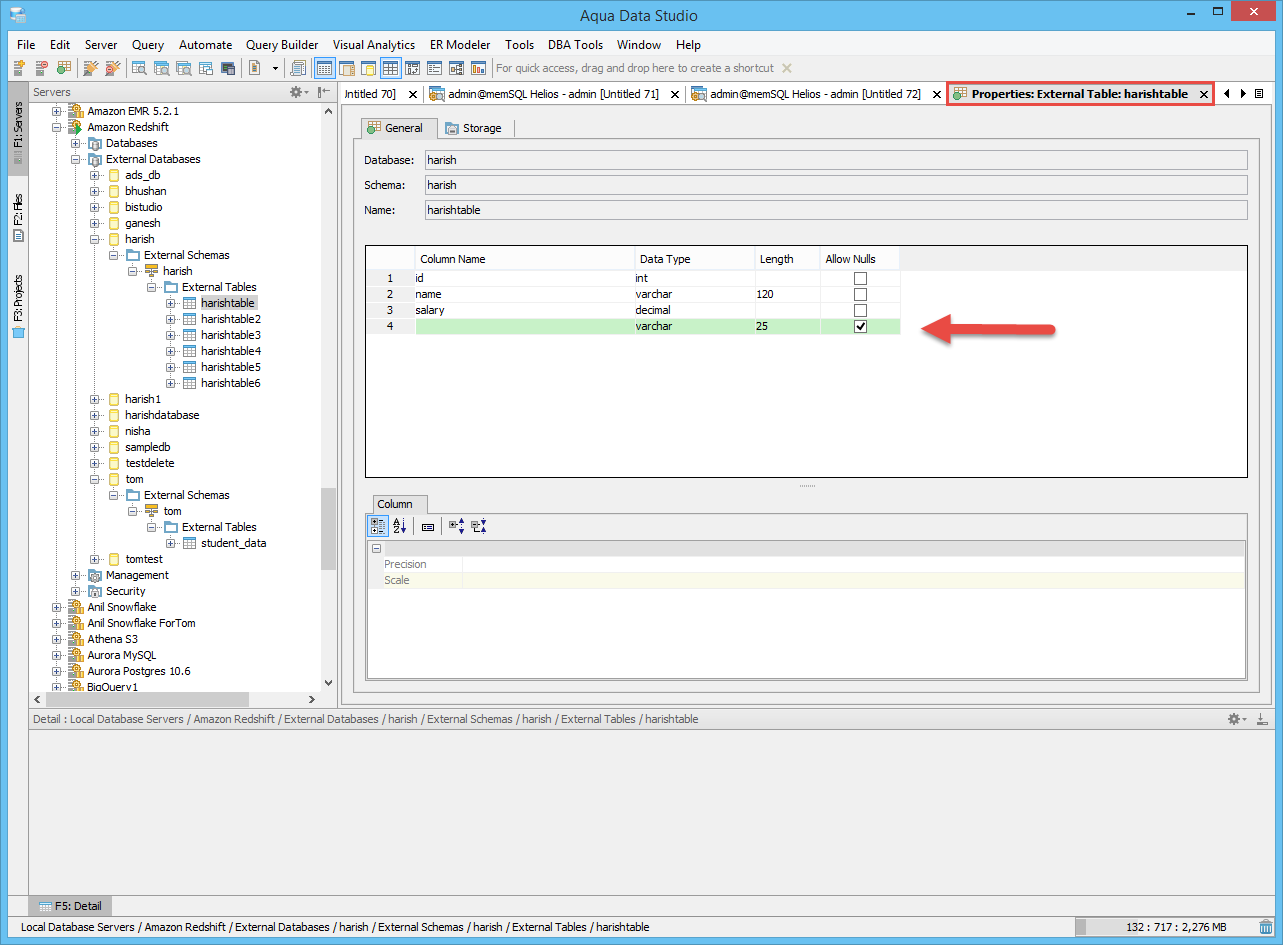Image resolution: width=1283 pixels, height=945 pixels.
Task: Expand the harishtable2 table node
Action: 171,319
